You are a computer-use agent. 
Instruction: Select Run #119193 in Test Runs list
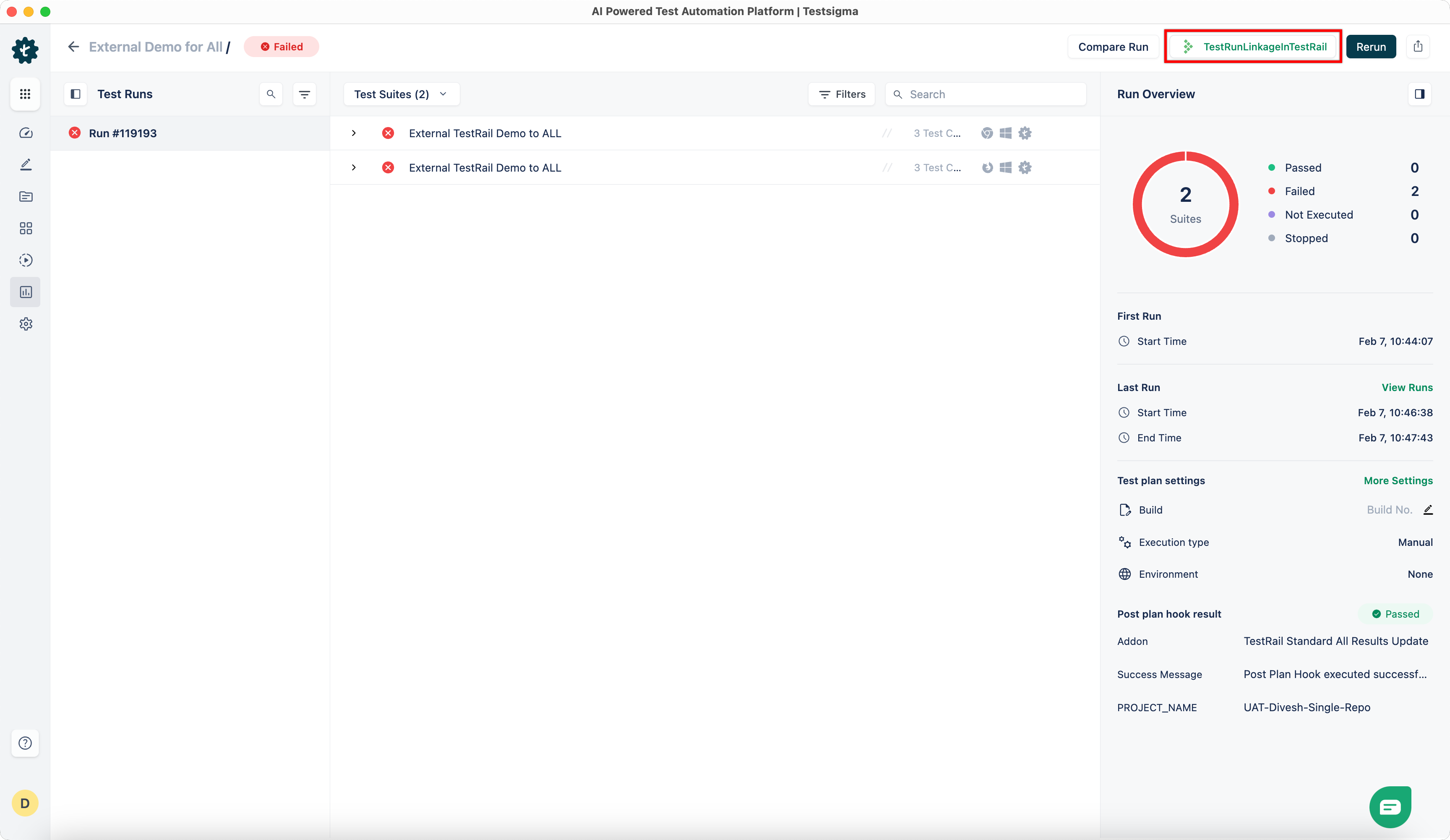pyautogui.click(x=123, y=133)
